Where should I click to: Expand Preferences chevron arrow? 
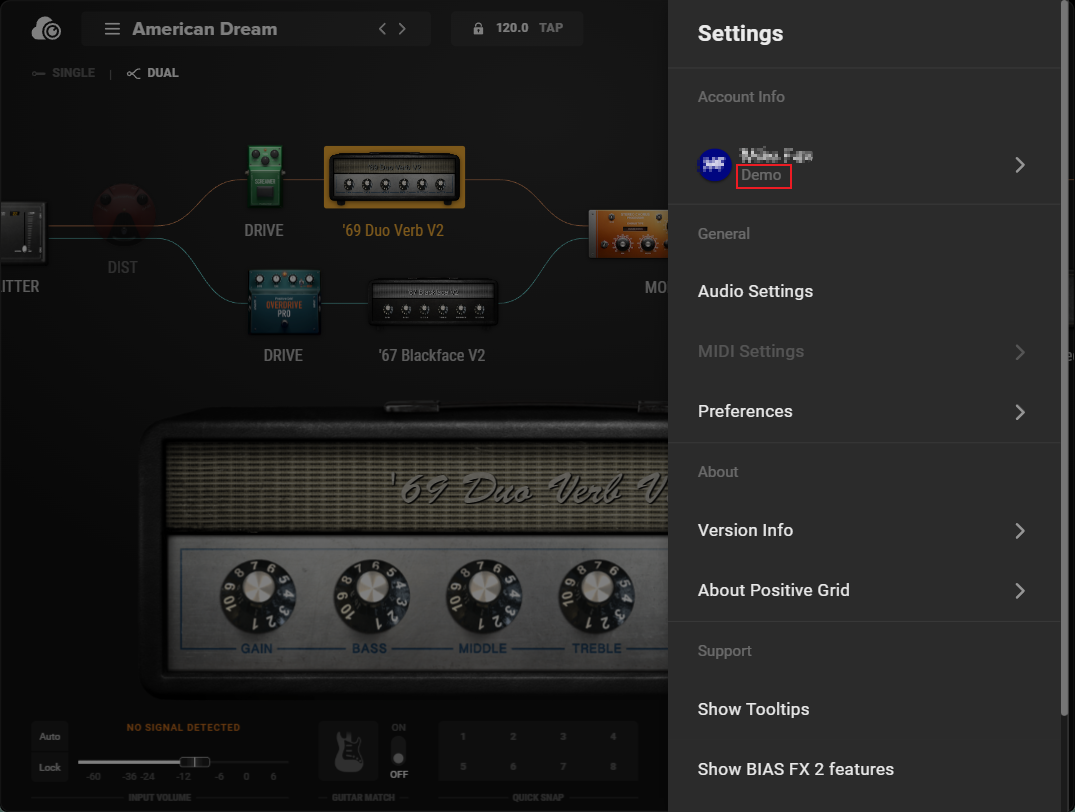pyautogui.click(x=1019, y=411)
